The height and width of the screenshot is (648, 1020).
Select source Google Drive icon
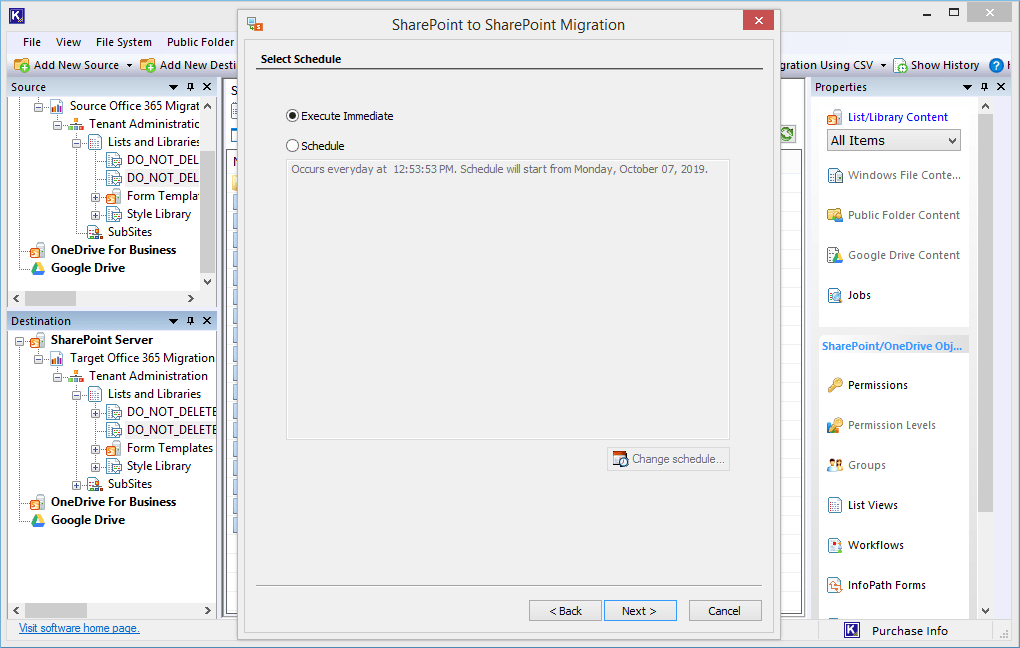click(x=38, y=268)
